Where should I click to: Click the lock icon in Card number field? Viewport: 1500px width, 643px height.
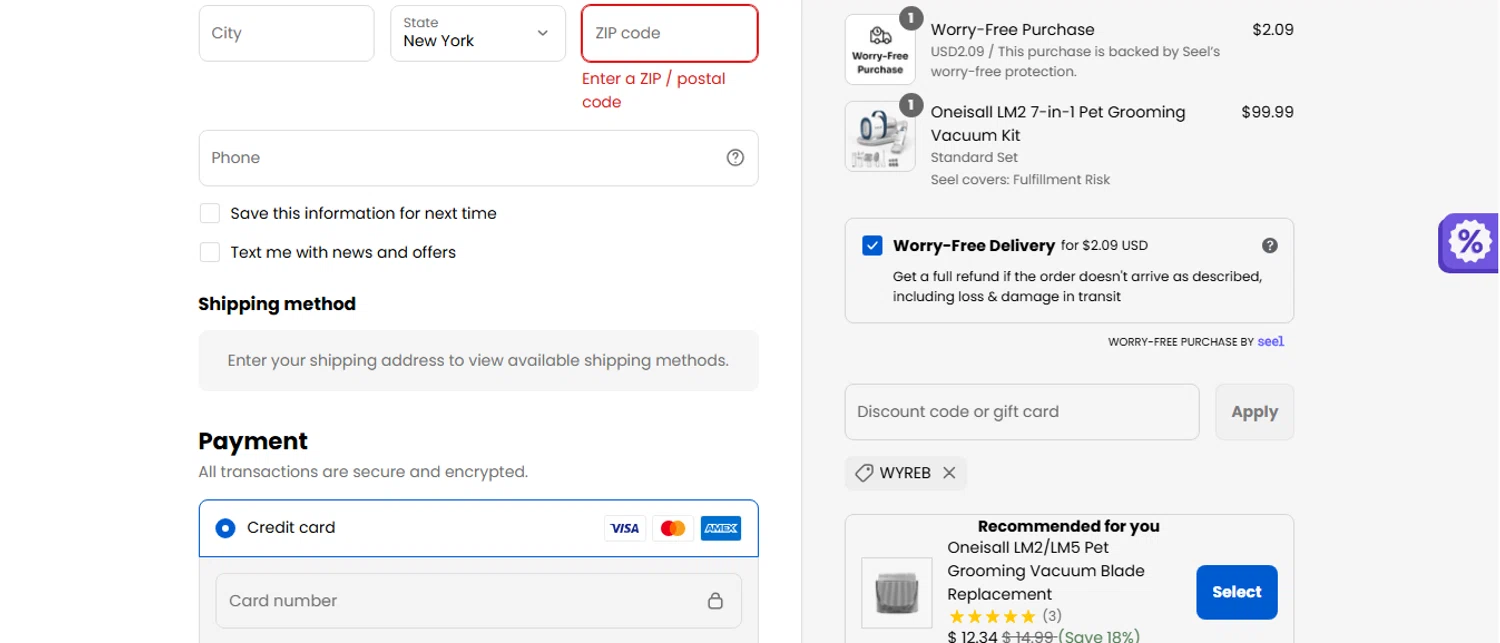pos(715,600)
